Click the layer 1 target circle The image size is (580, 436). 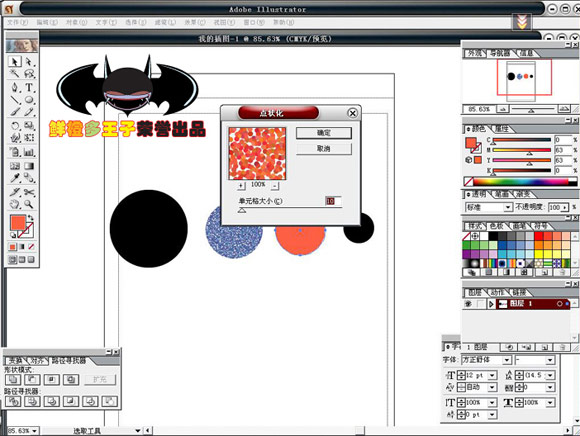click(x=559, y=304)
